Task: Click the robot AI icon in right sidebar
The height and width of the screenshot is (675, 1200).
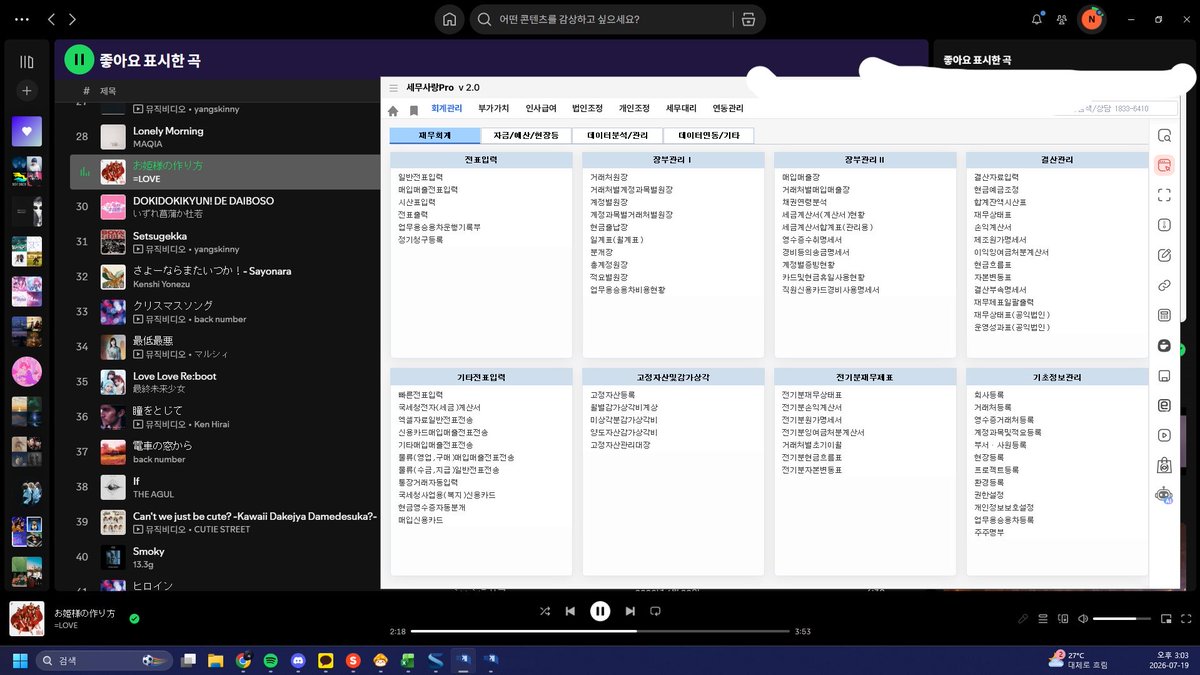Action: 1163,495
